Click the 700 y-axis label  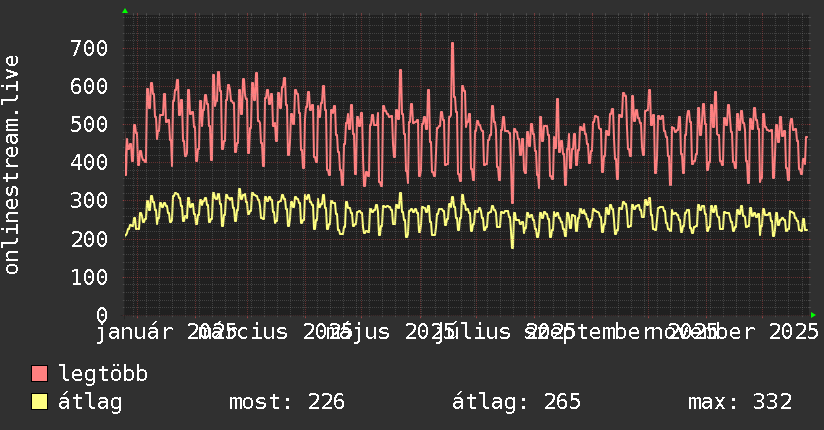pos(89,48)
